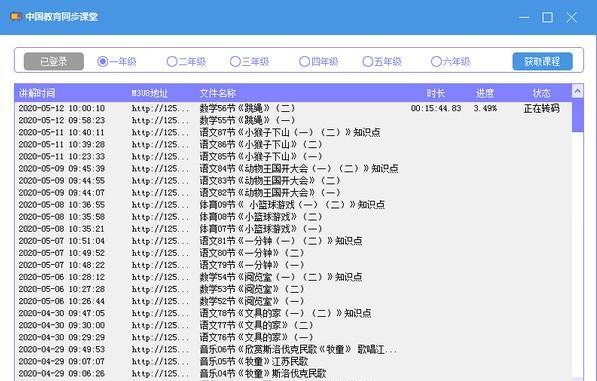Click the M3U8 URL in the 语文87节 row

click(x=160, y=132)
